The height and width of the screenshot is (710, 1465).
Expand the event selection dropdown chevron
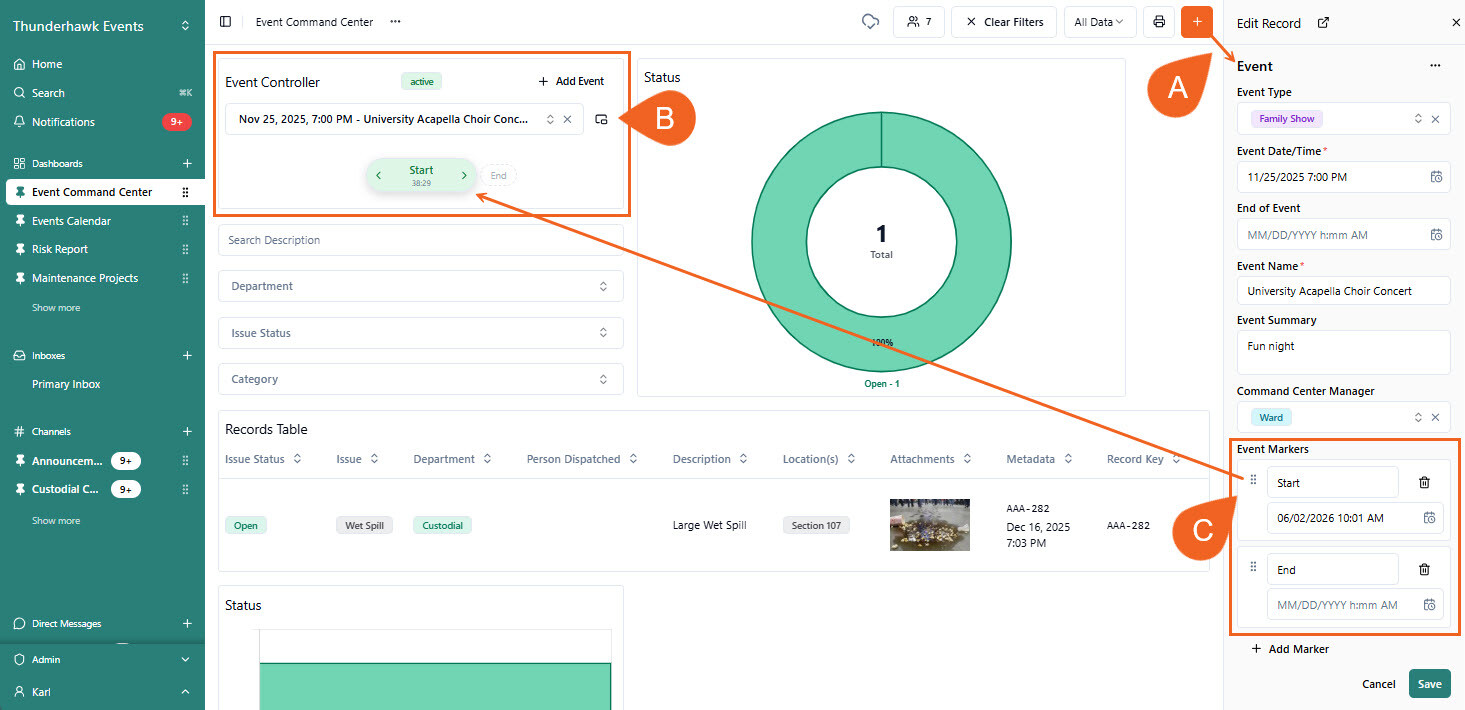click(549, 119)
